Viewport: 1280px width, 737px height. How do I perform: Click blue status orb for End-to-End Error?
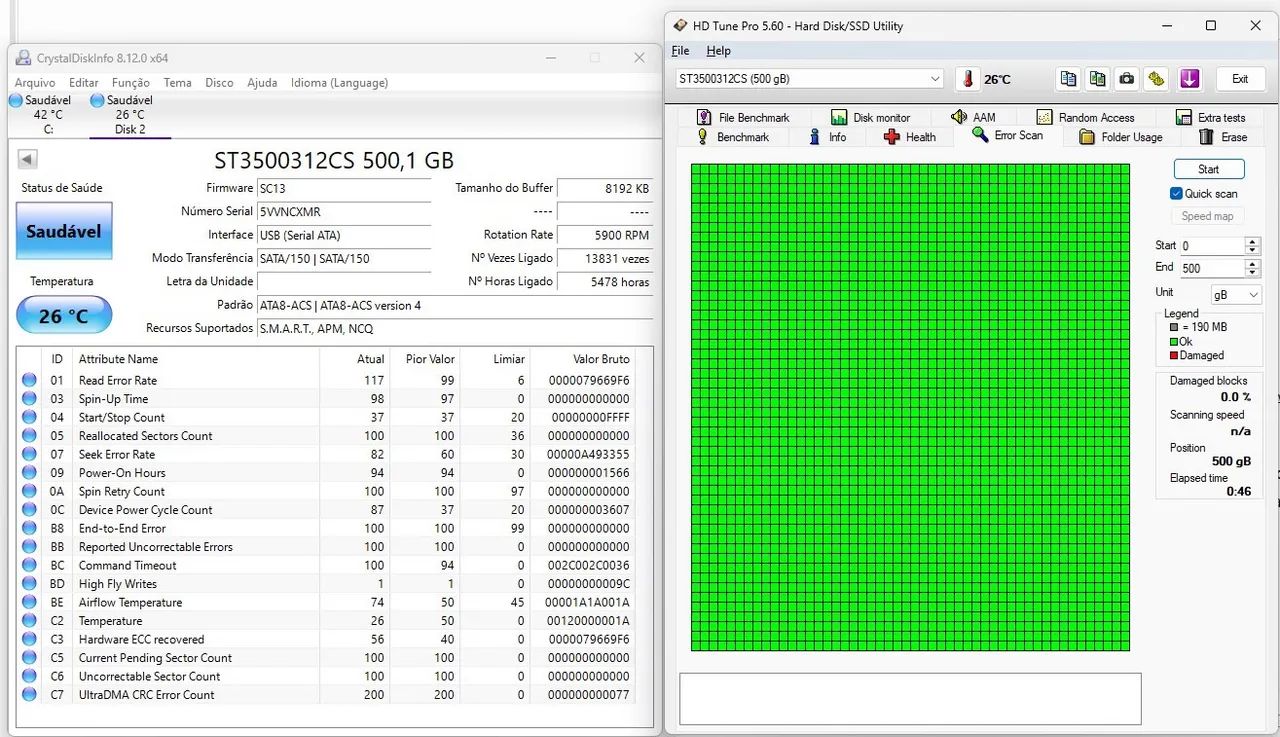tap(29, 528)
